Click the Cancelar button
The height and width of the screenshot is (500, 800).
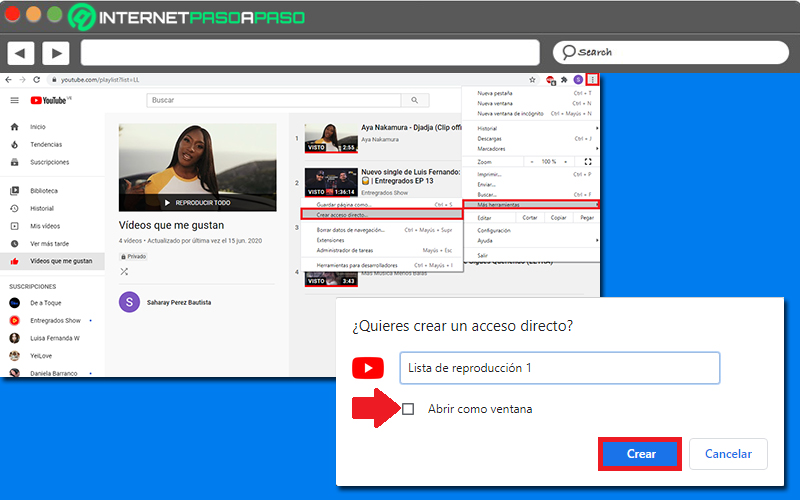pyautogui.click(x=728, y=454)
